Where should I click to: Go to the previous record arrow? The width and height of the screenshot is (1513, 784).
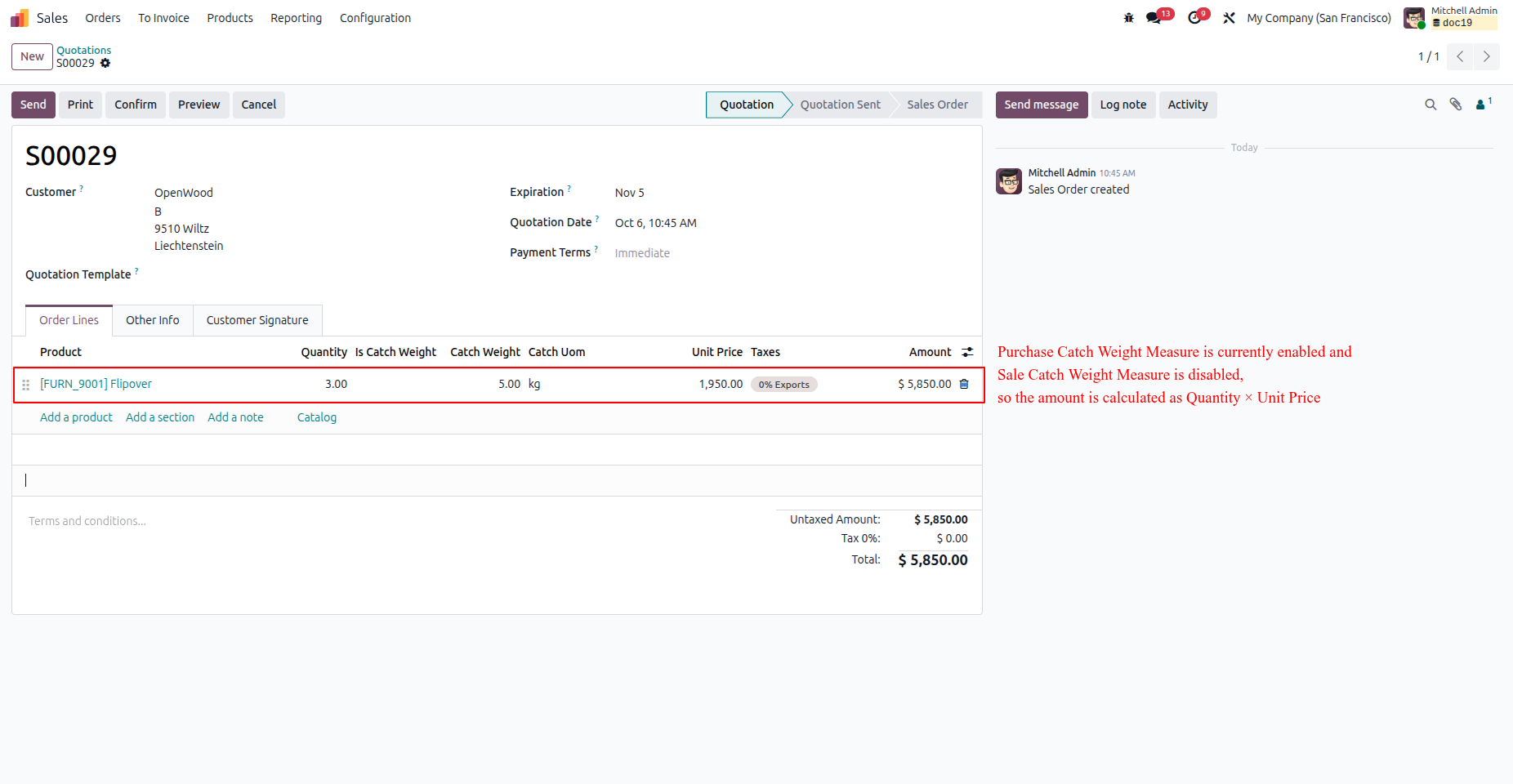1460,56
